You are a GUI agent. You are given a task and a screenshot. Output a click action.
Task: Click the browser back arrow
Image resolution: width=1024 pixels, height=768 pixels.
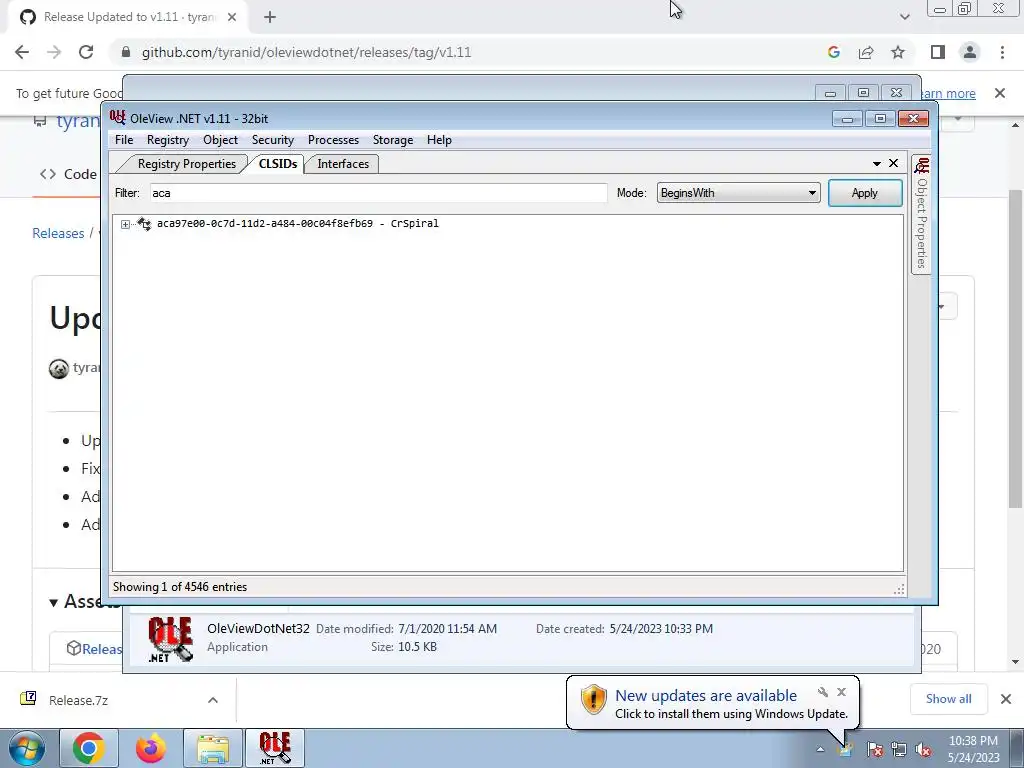(22, 52)
